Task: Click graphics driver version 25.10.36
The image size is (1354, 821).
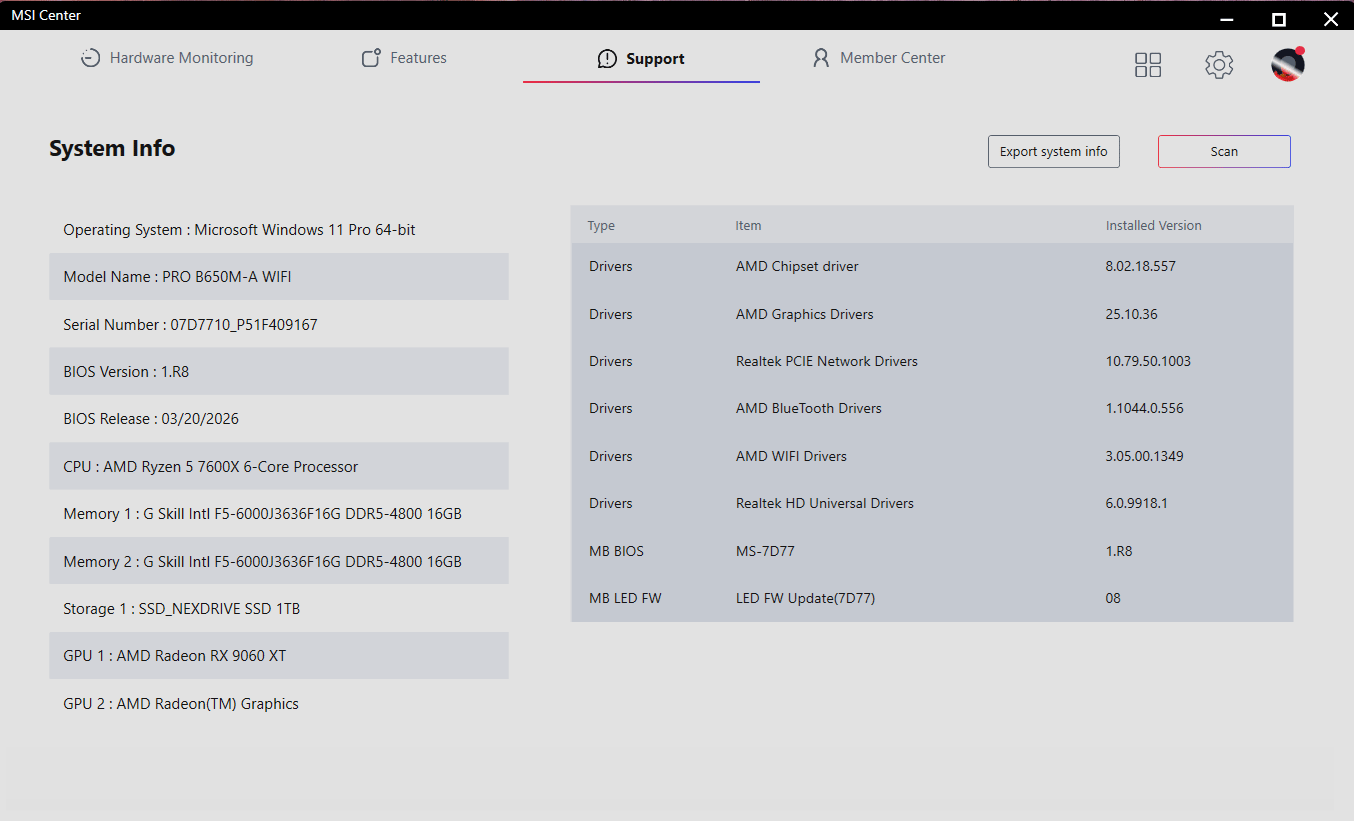Action: point(1132,314)
